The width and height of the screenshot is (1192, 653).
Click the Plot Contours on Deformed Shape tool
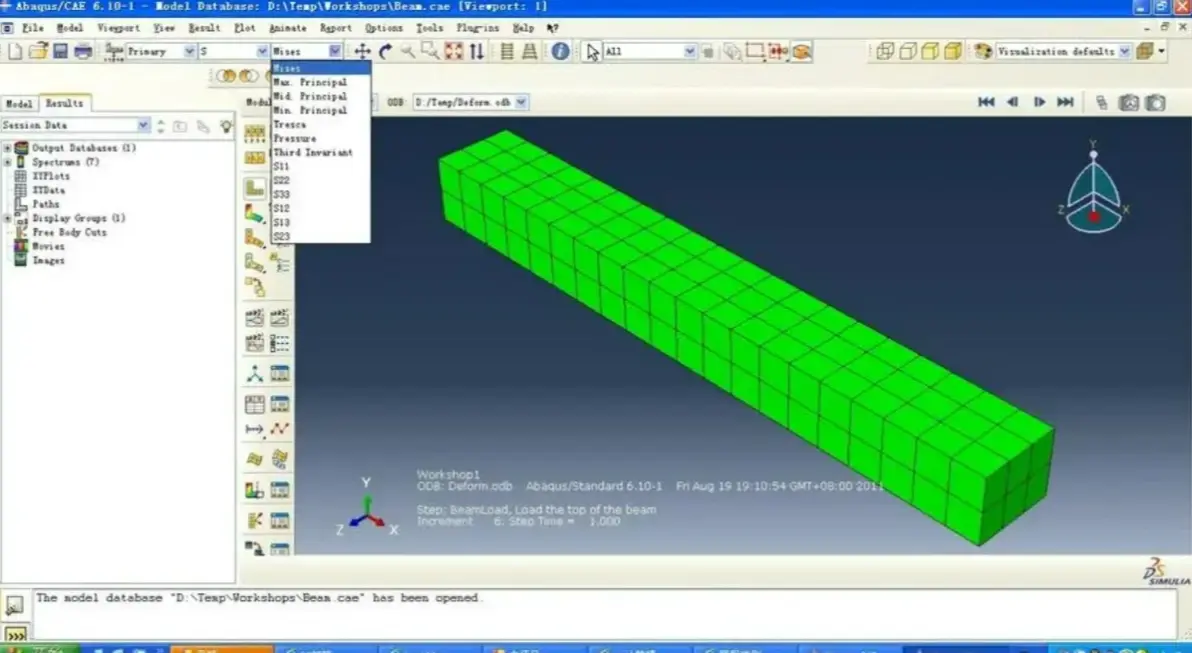click(255, 214)
